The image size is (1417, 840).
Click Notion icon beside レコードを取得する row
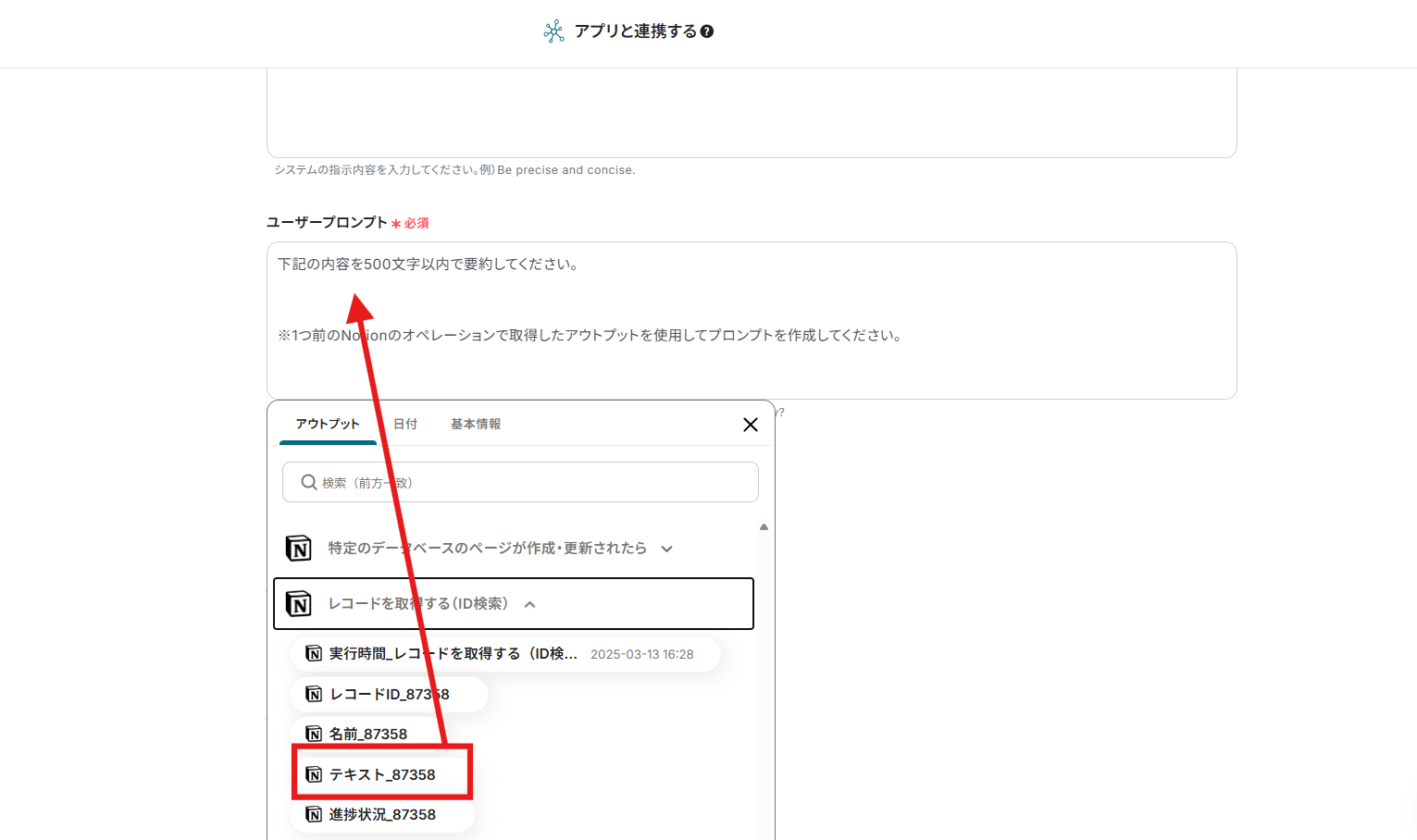pyautogui.click(x=298, y=604)
